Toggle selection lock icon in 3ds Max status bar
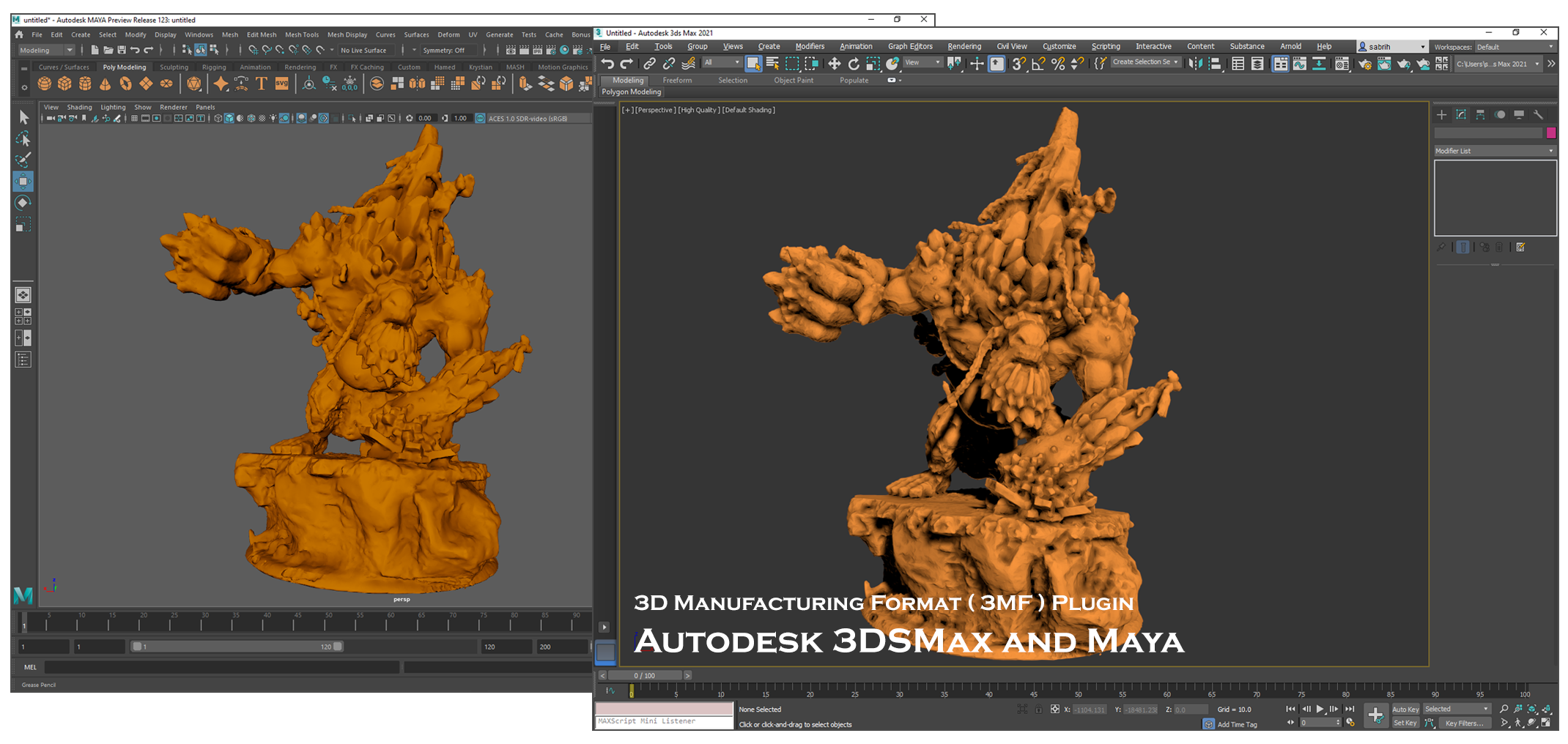Viewport: 1568px width, 744px height. pos(1038,709)
